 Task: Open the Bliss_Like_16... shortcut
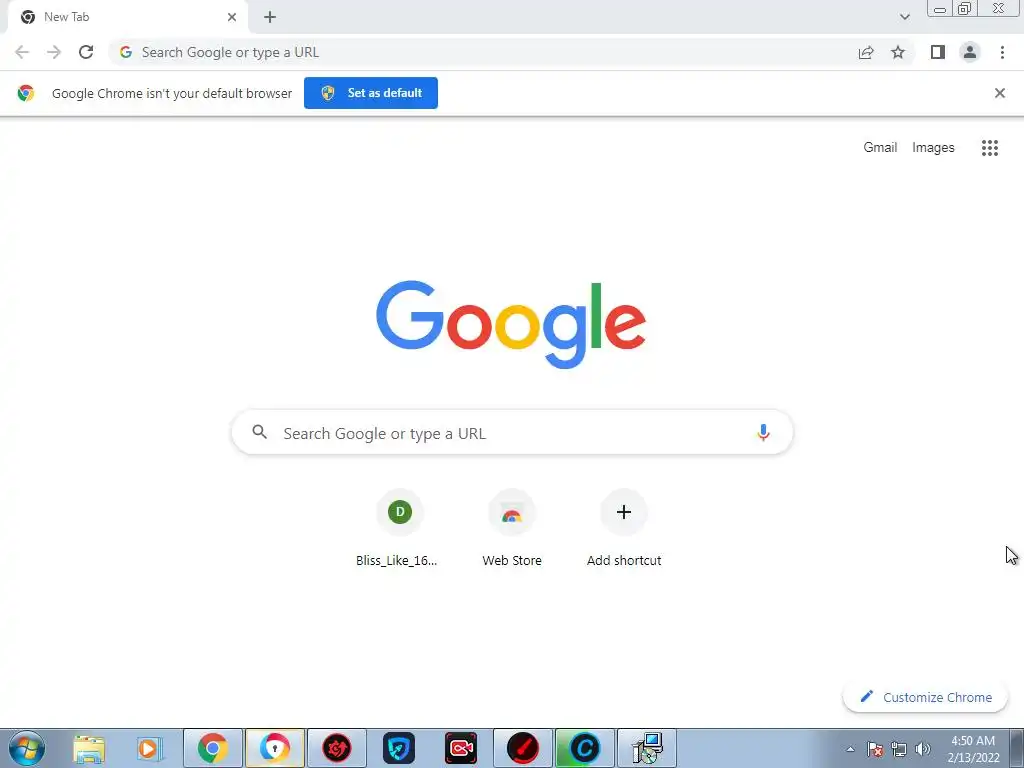pyautogui.click(x=400, y=530)
